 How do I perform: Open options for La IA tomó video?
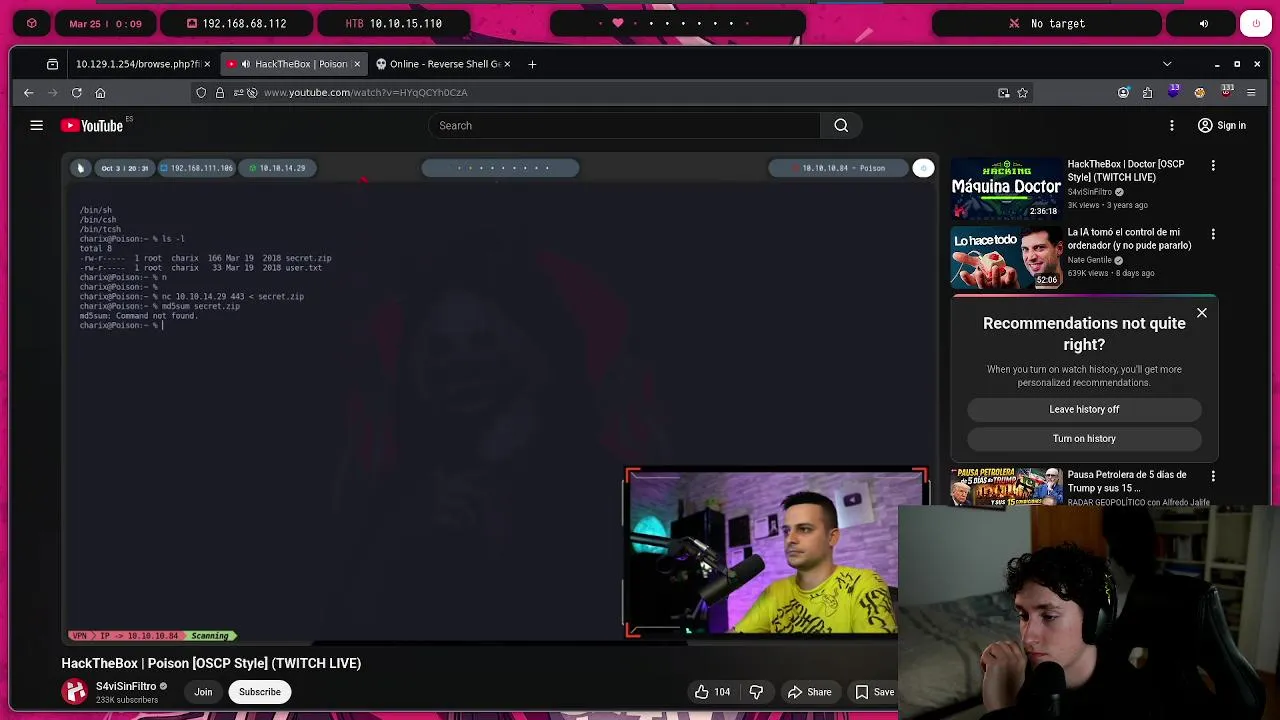(1213, 234)
